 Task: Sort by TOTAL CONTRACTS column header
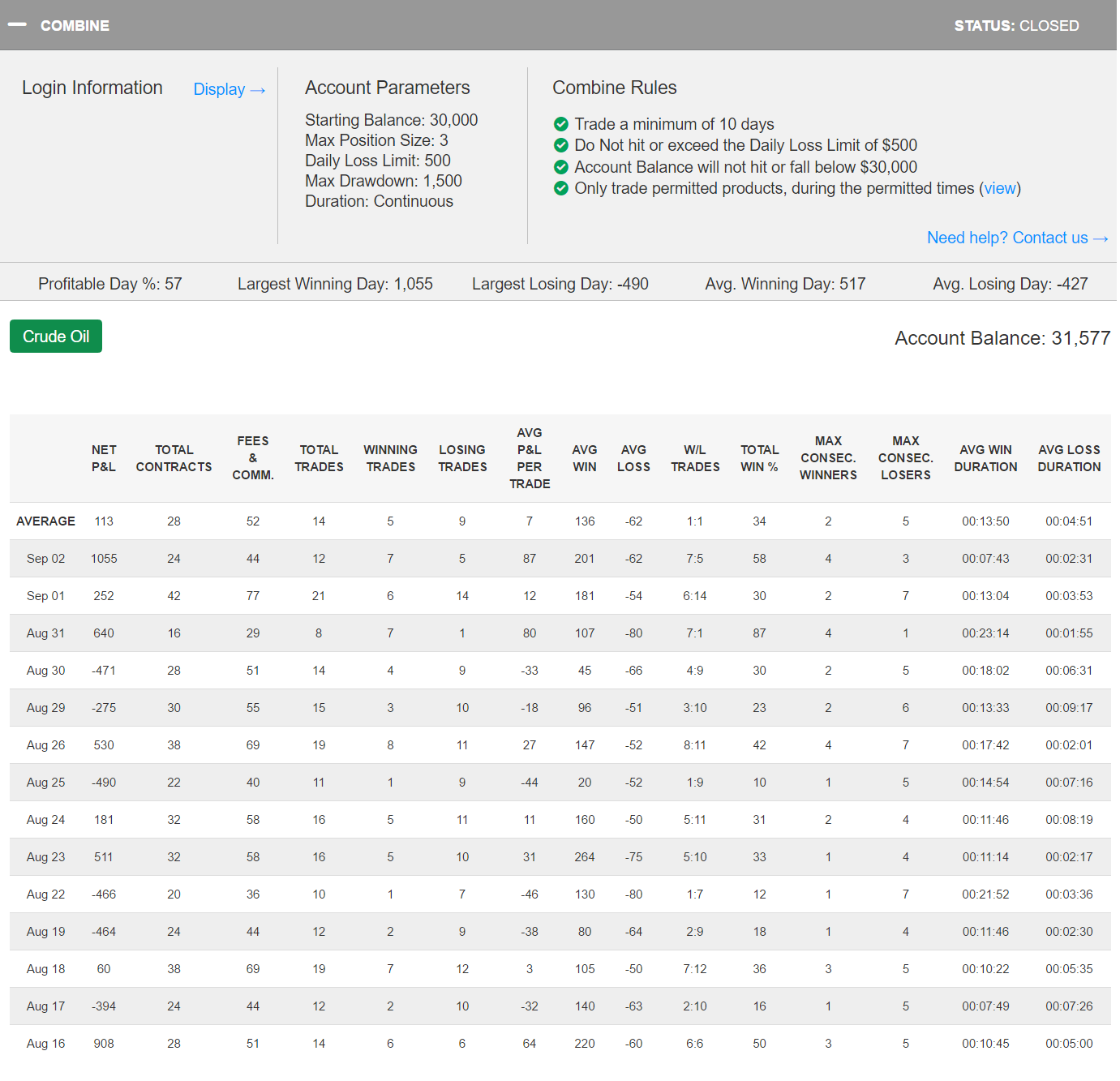coord(174,458)
